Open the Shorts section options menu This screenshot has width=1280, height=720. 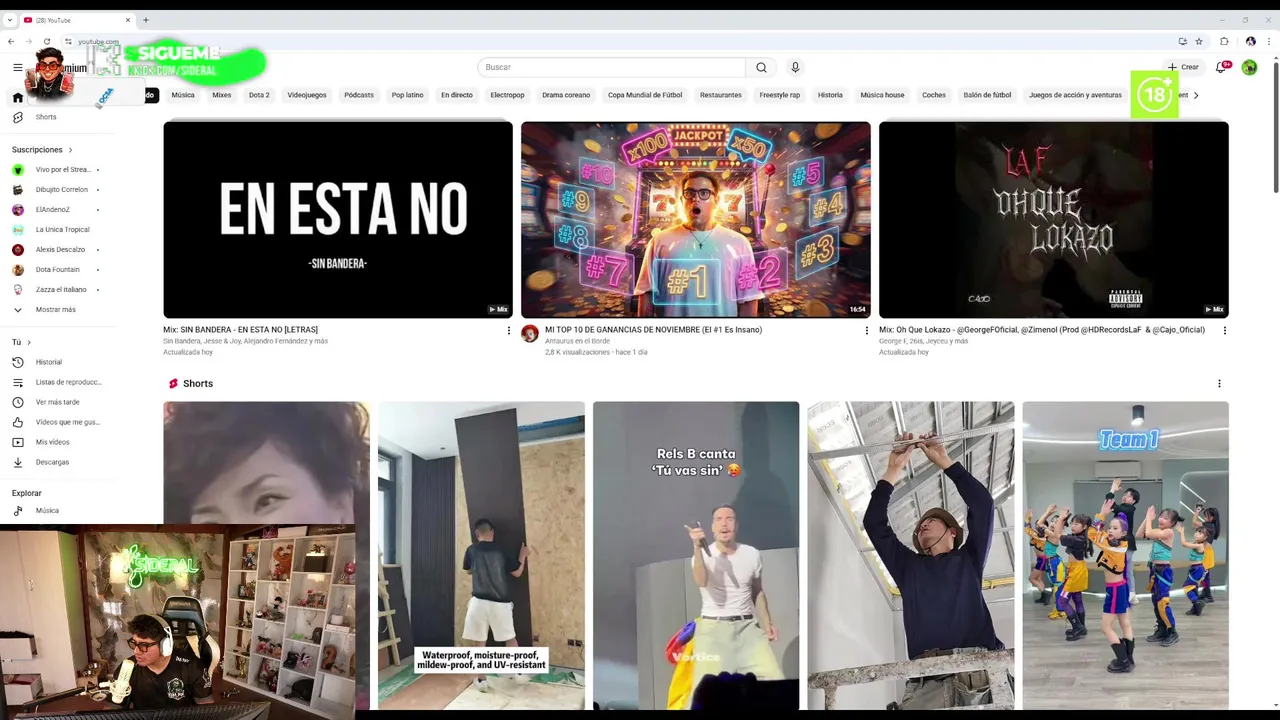click(1219, 383)
